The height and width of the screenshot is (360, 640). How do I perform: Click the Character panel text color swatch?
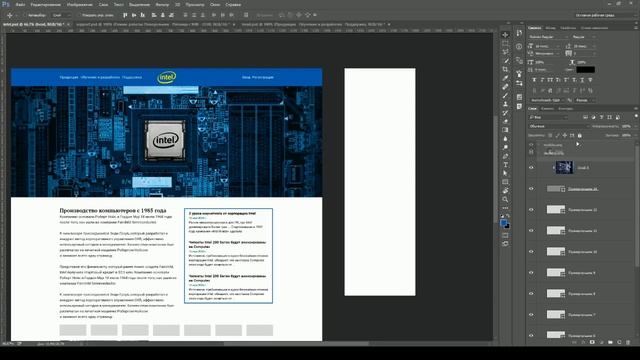click(585, 69)
